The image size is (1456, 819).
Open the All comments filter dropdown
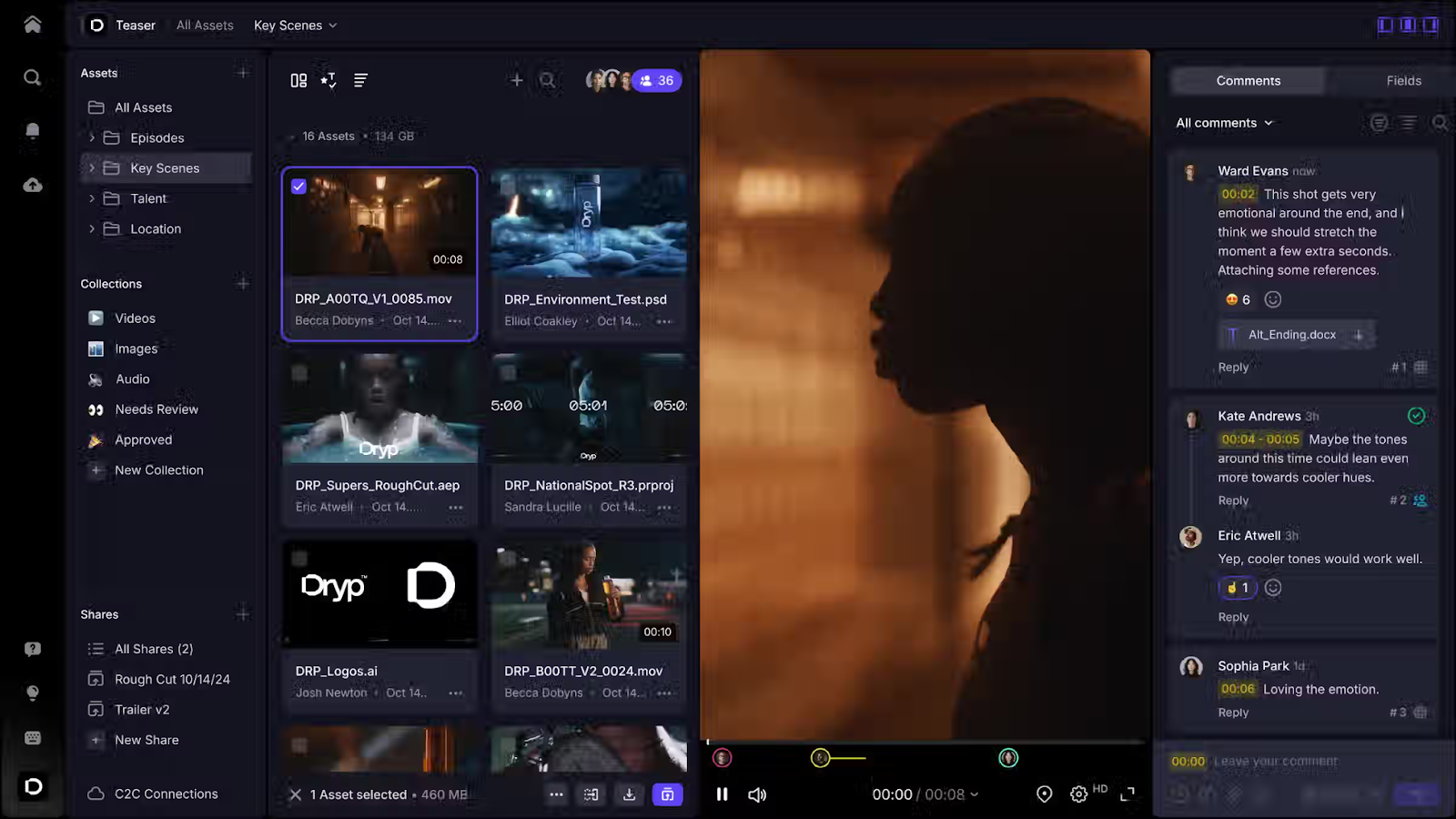[x=1223, y=122]
